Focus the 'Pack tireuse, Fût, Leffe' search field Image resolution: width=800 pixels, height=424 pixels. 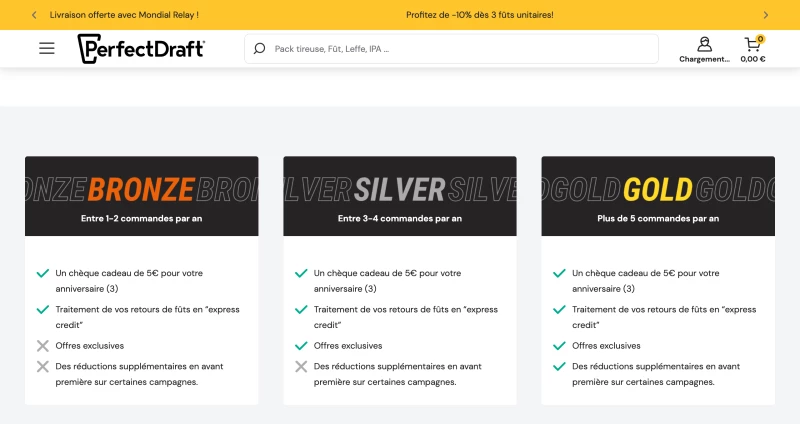click(x=451, y=49)
